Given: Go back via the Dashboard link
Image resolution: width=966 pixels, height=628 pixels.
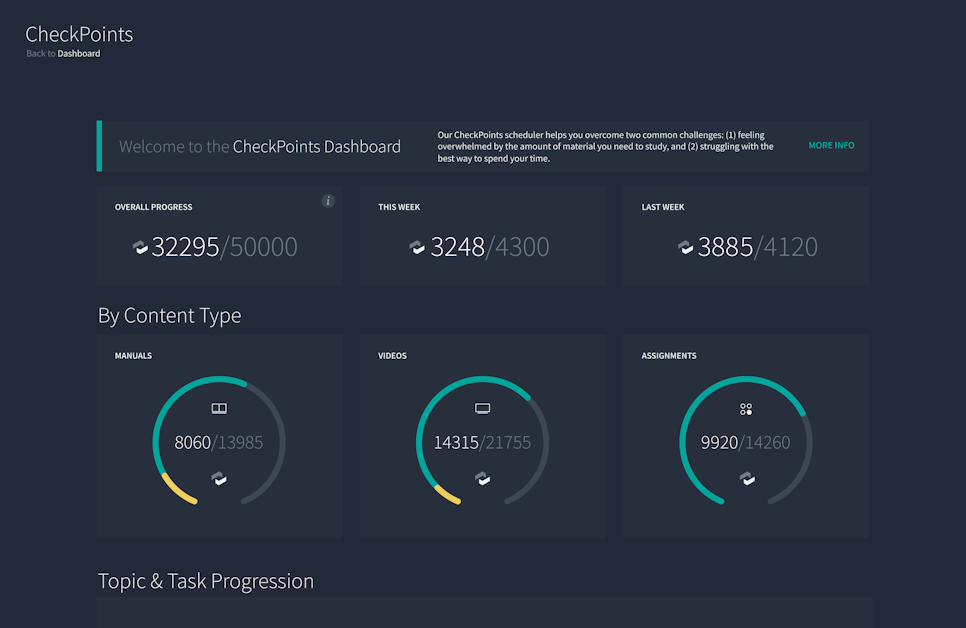Looking at the screenshot, I should [x=79, y=54].
